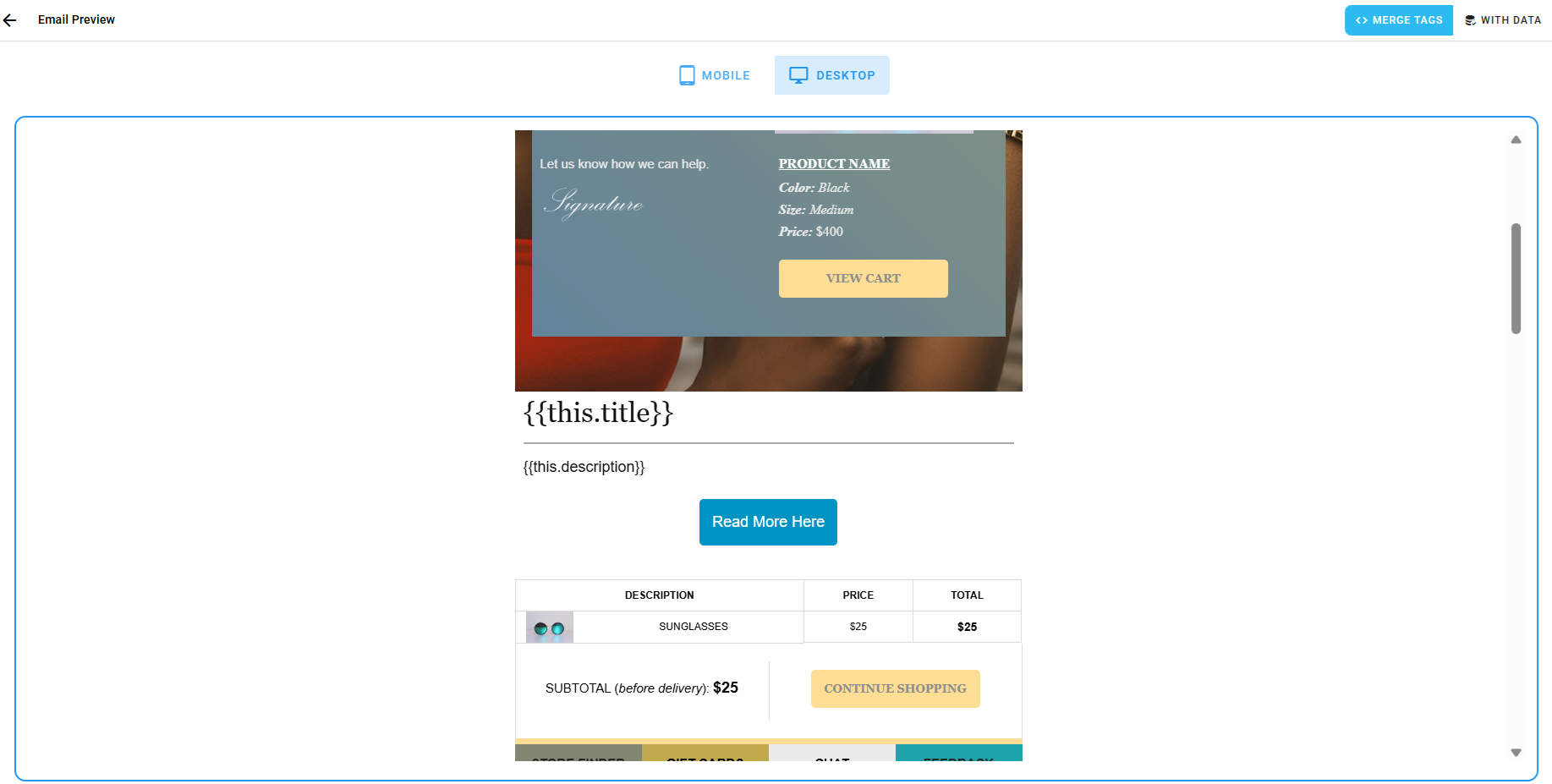Click the Price: $400 text
Screen dimensions: 1552x784
point(811,232)
